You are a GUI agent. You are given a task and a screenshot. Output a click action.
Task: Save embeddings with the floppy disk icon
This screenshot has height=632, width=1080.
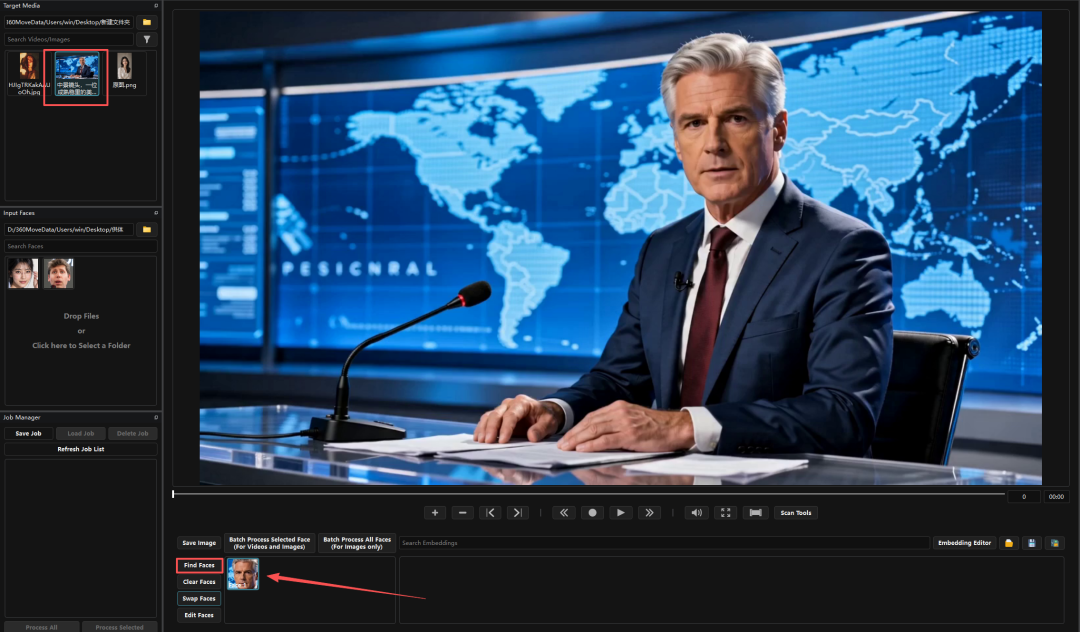(1031, 543)
